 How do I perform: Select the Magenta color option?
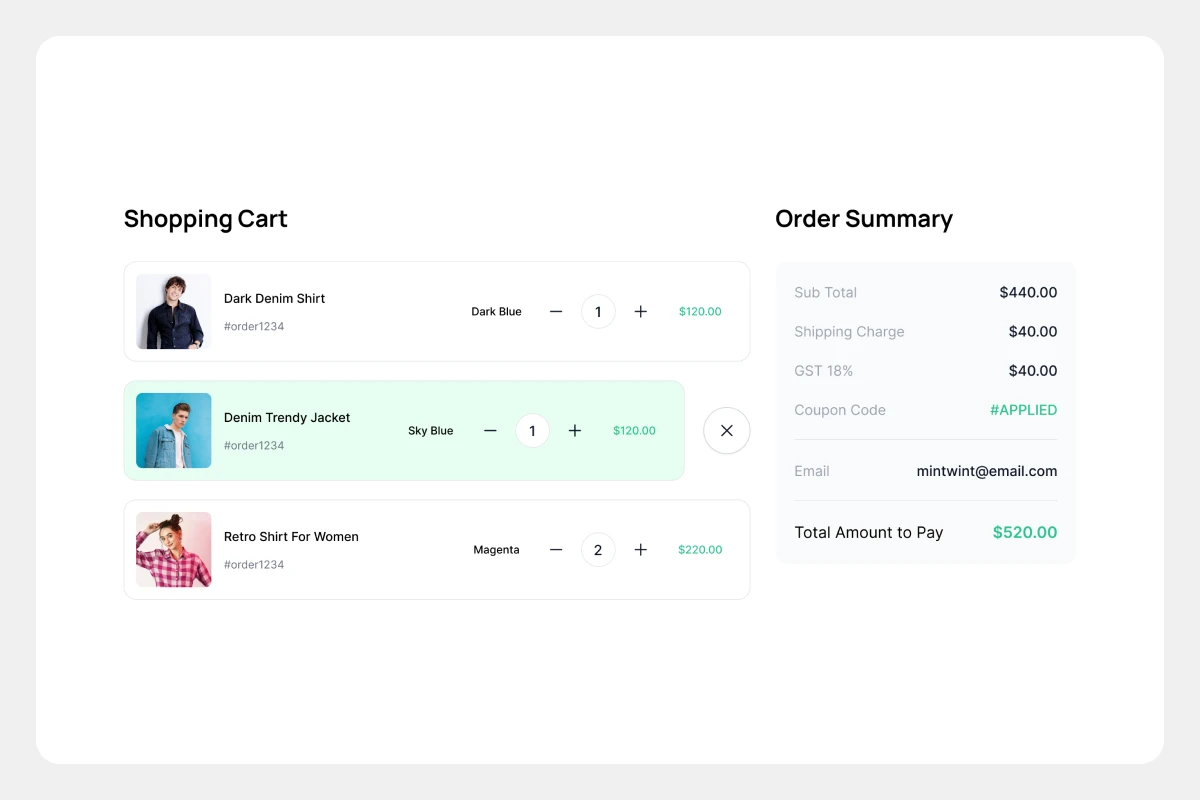point(496,550)
